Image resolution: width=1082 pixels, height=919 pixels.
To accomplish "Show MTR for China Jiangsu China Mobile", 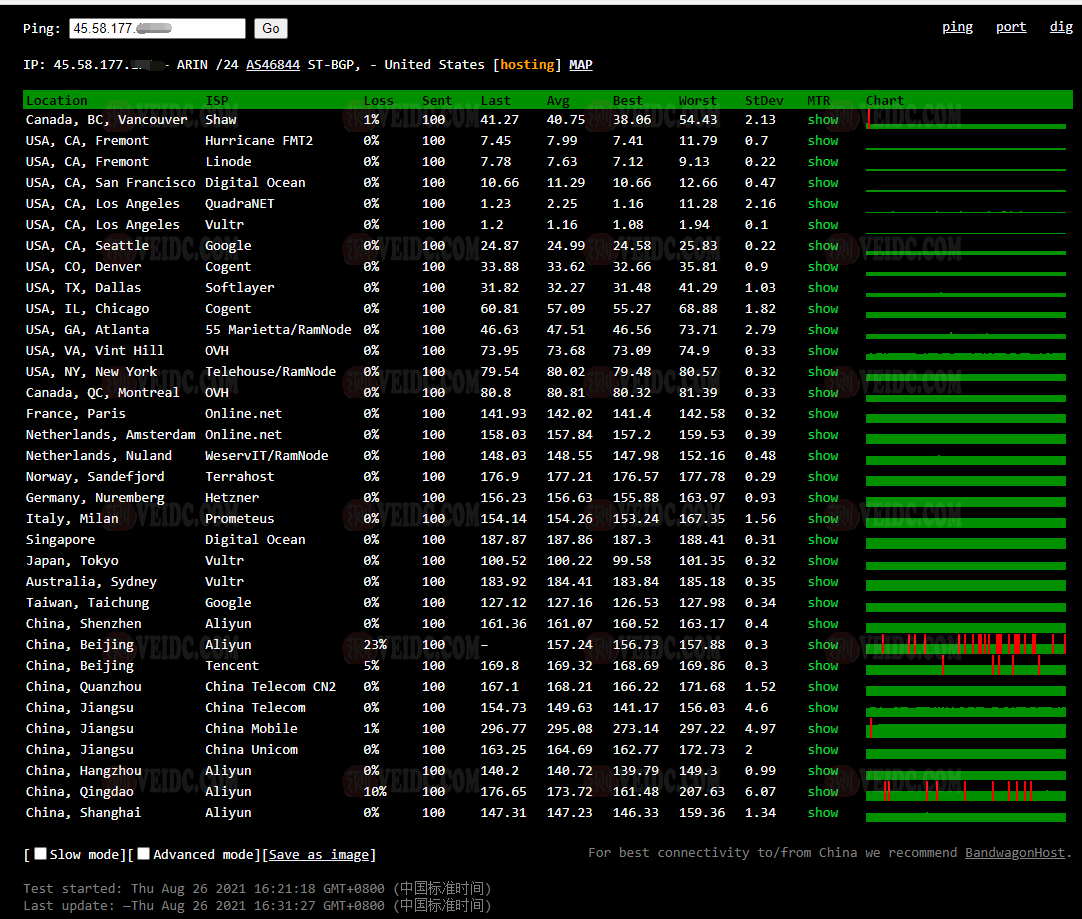I will point(823,729).
